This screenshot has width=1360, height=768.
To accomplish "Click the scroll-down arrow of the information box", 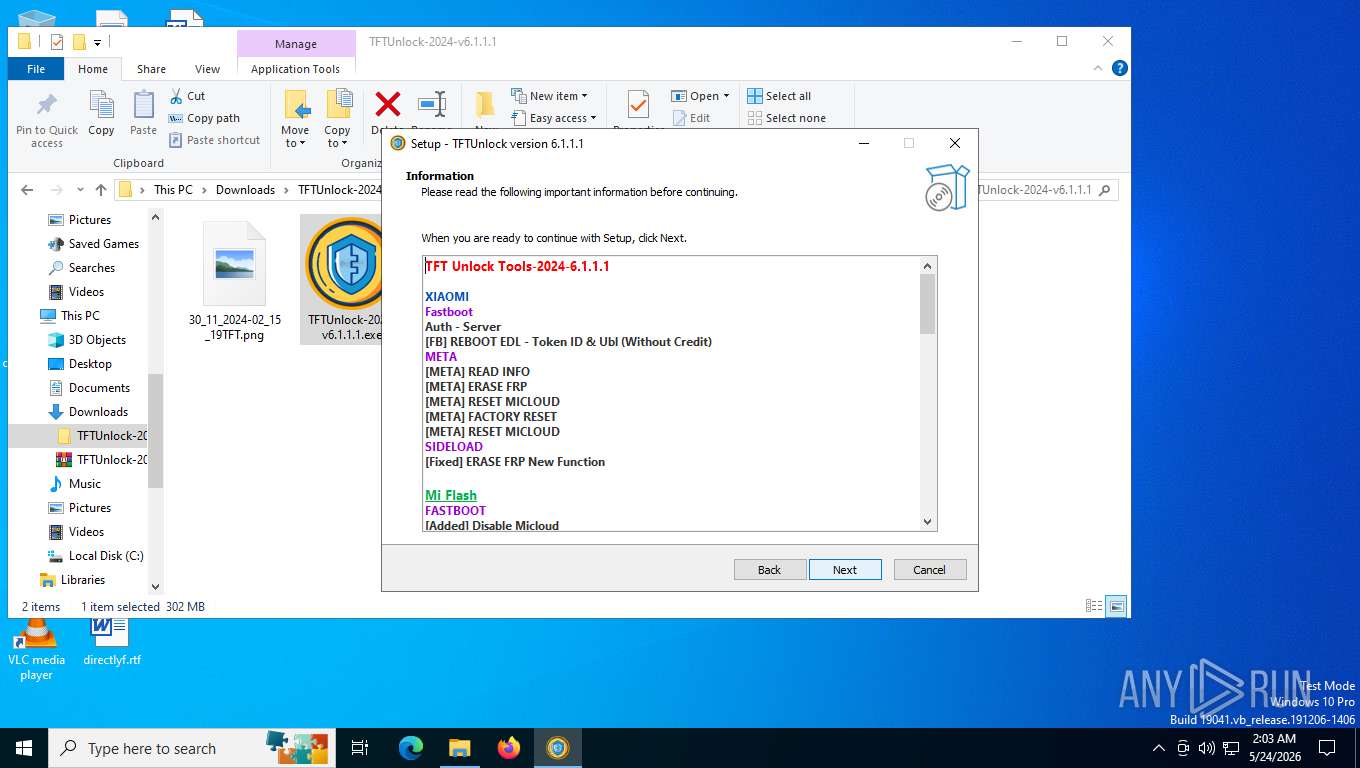I will pyautogui.click(x=927, y=521).
